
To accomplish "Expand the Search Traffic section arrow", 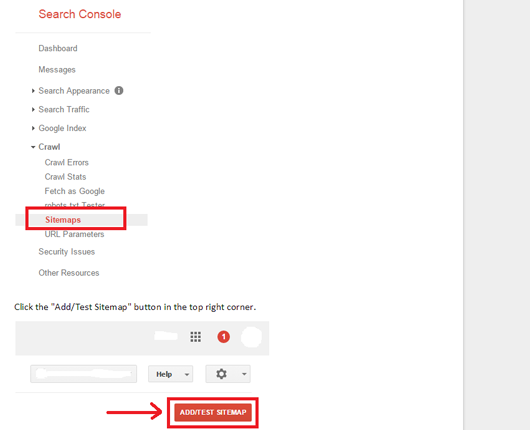I will point(33,110).
